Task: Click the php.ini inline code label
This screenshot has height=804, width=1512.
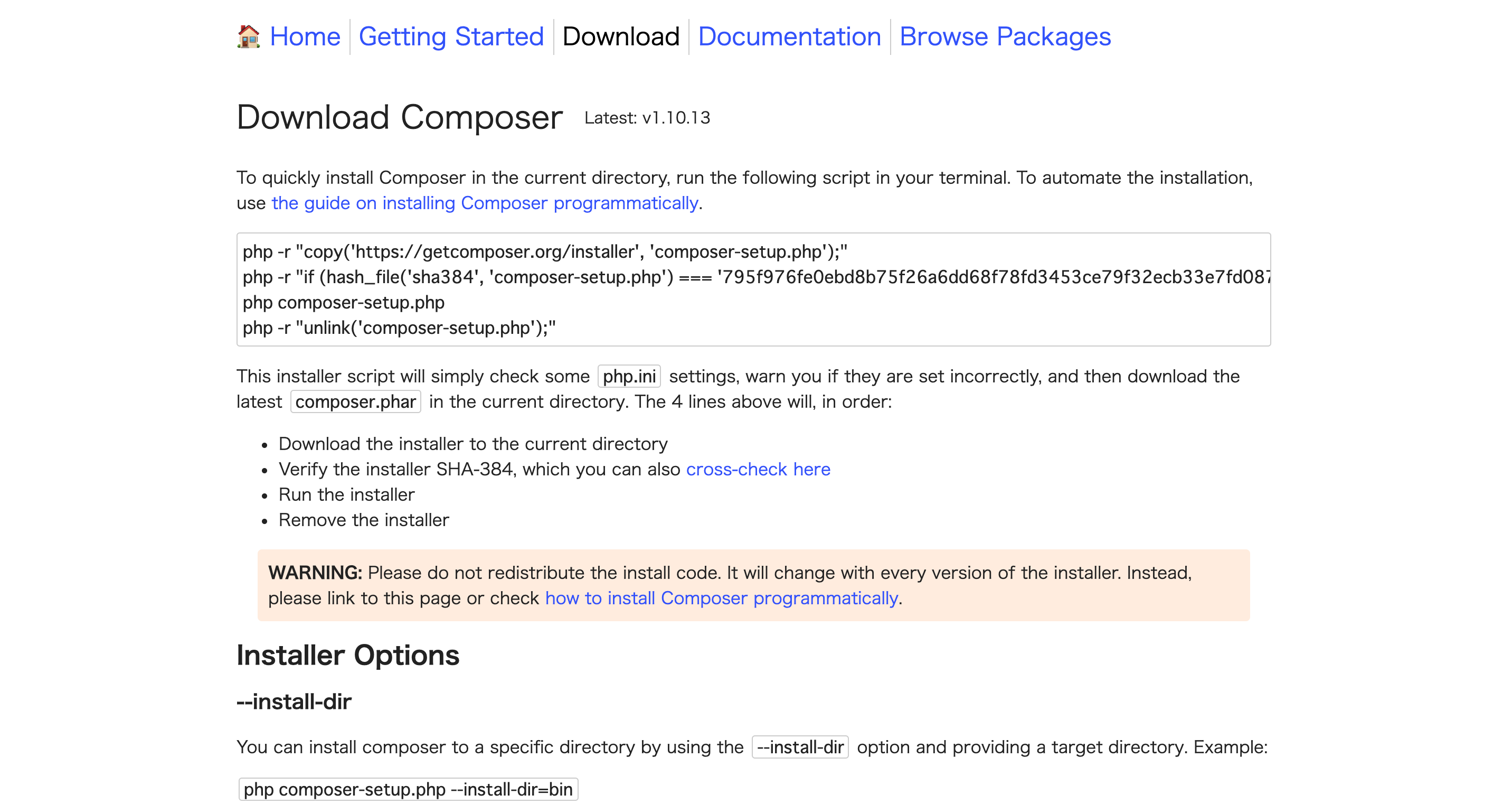Action: coord(629,377)
